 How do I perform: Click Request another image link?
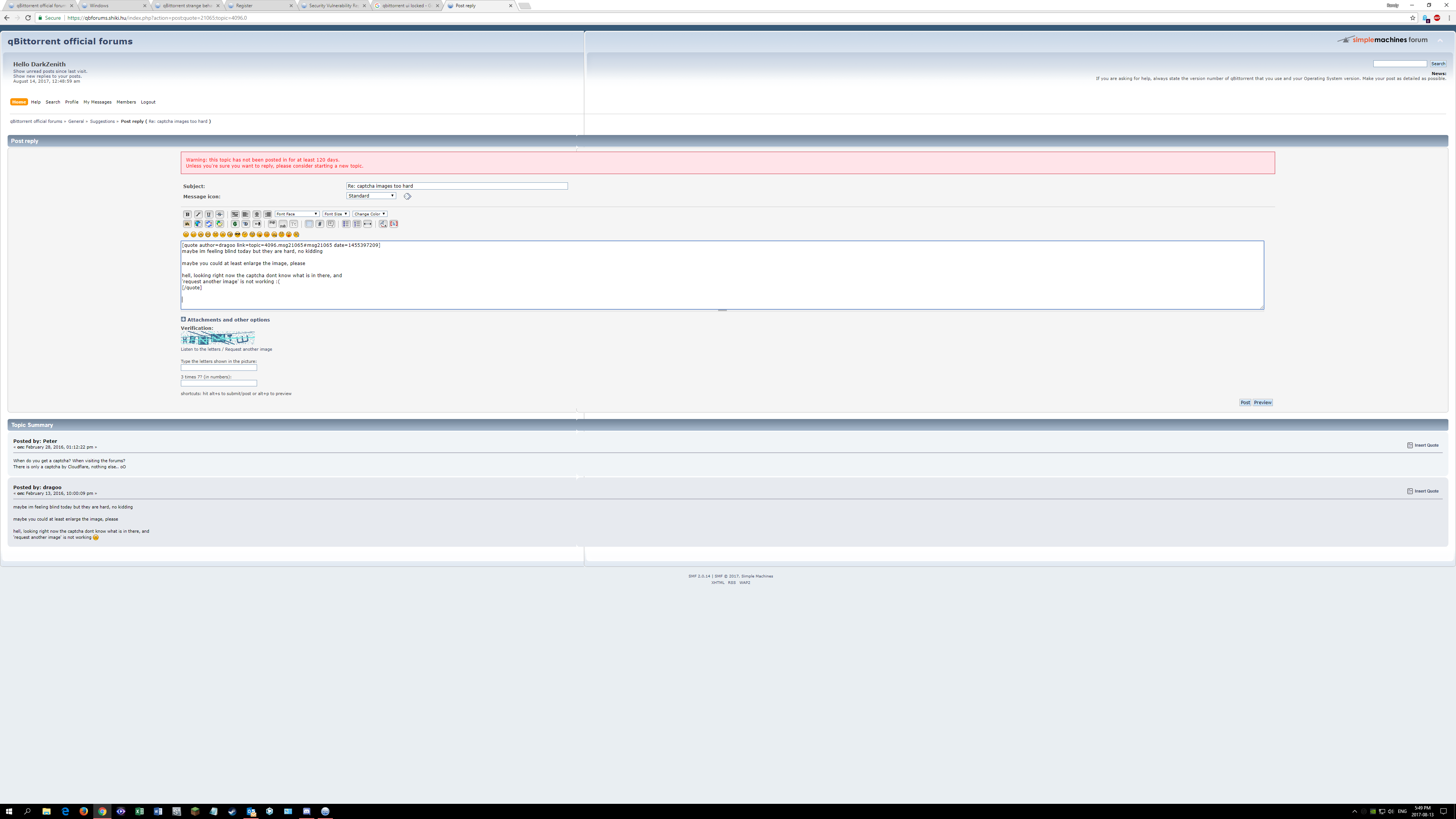[x=249, y=349]
